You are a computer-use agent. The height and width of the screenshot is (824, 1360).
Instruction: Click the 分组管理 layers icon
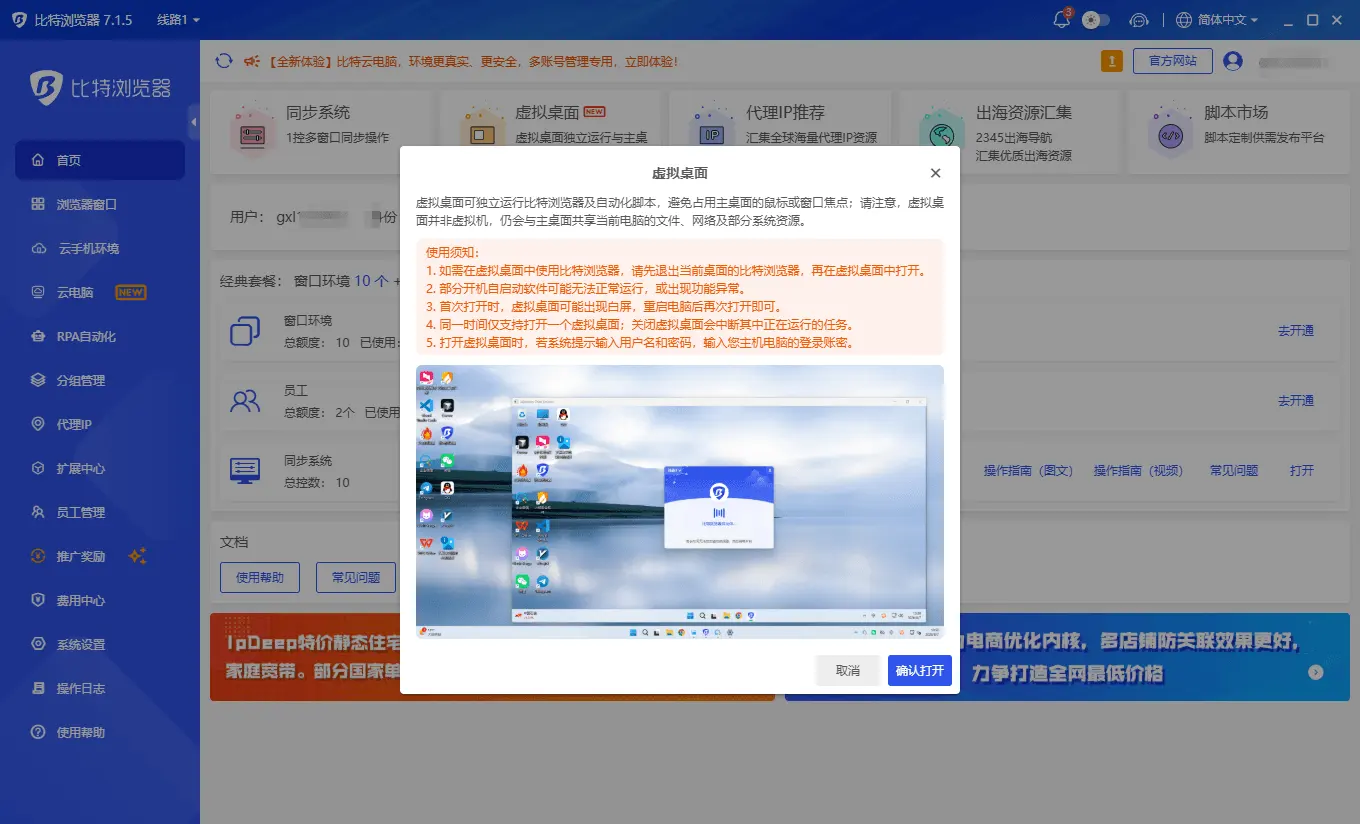(x=38, y=380)
